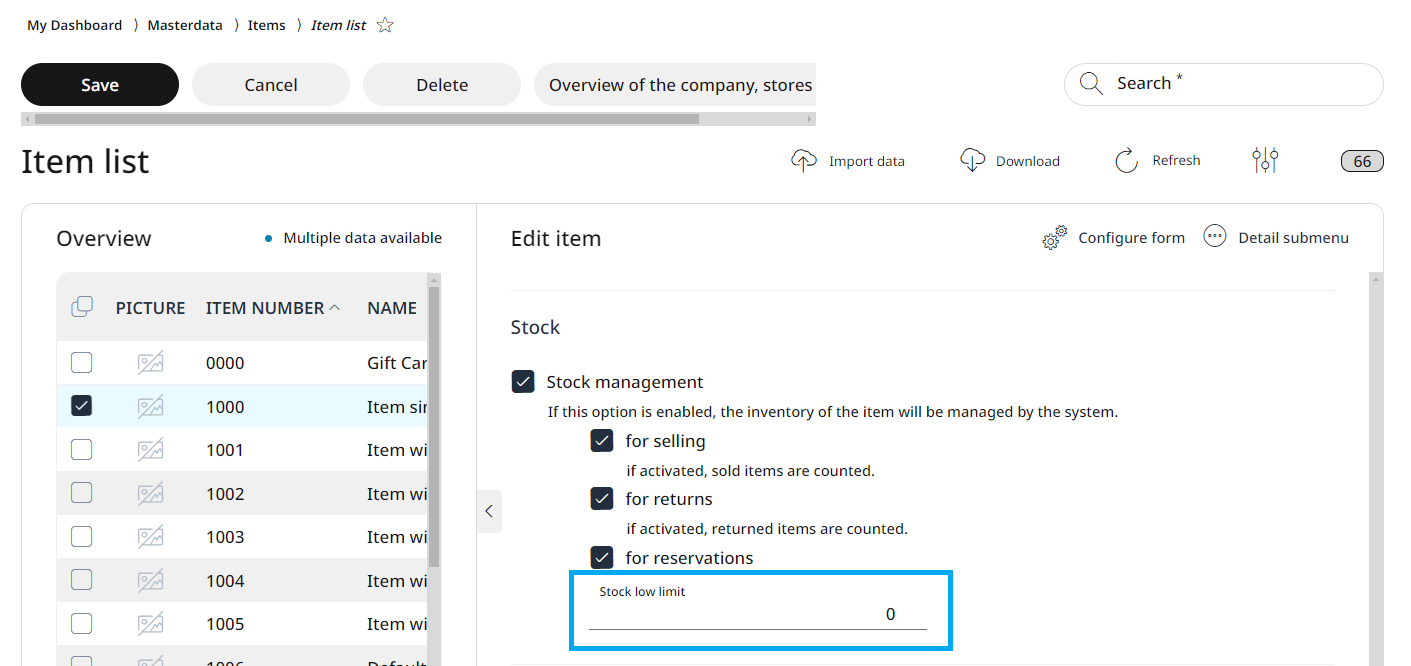
Task: Click the Refresh circular arrow icon
Action: click(1127, 161)
